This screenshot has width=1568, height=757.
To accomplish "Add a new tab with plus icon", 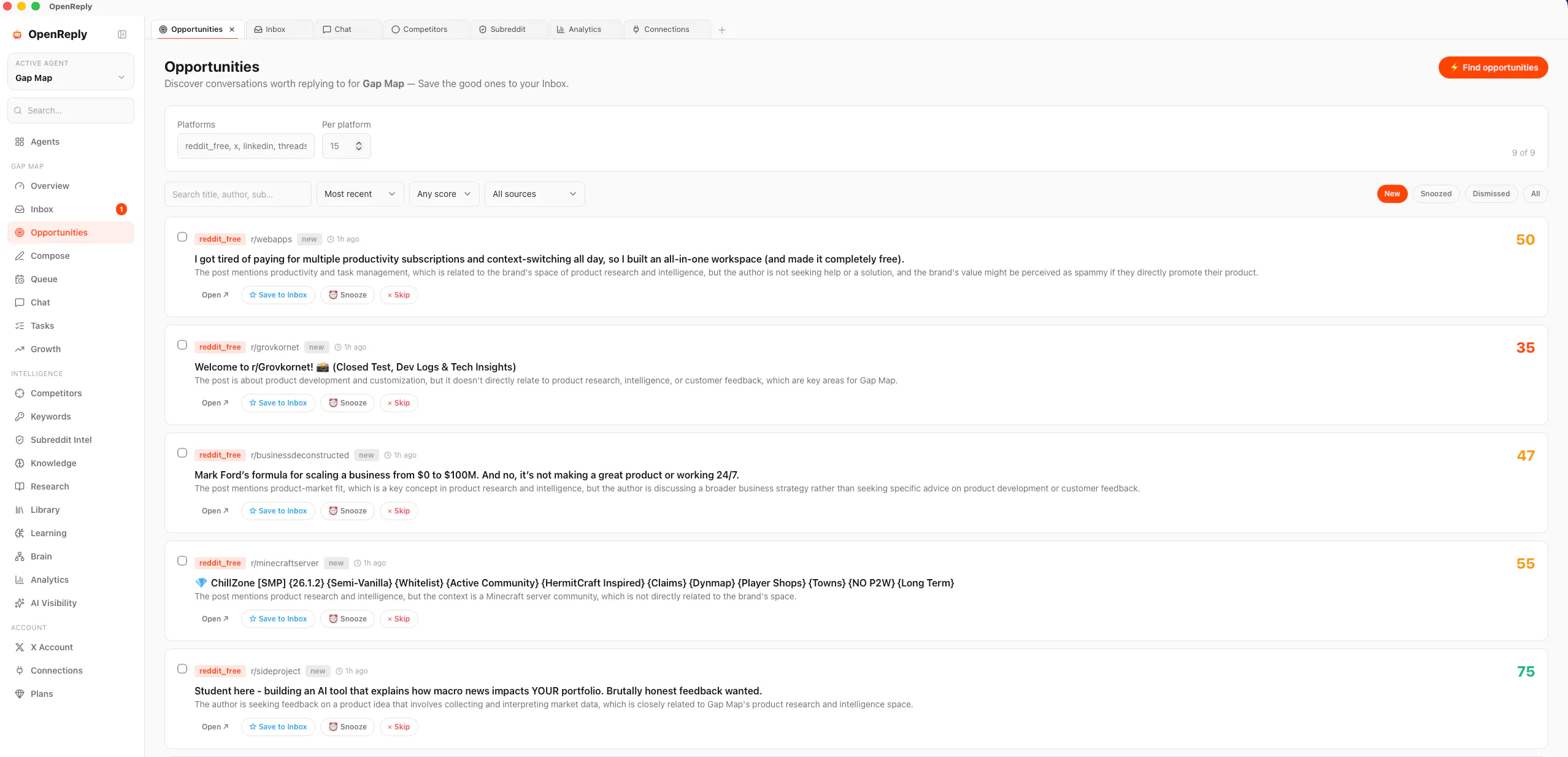I will [x=722, y=30].
